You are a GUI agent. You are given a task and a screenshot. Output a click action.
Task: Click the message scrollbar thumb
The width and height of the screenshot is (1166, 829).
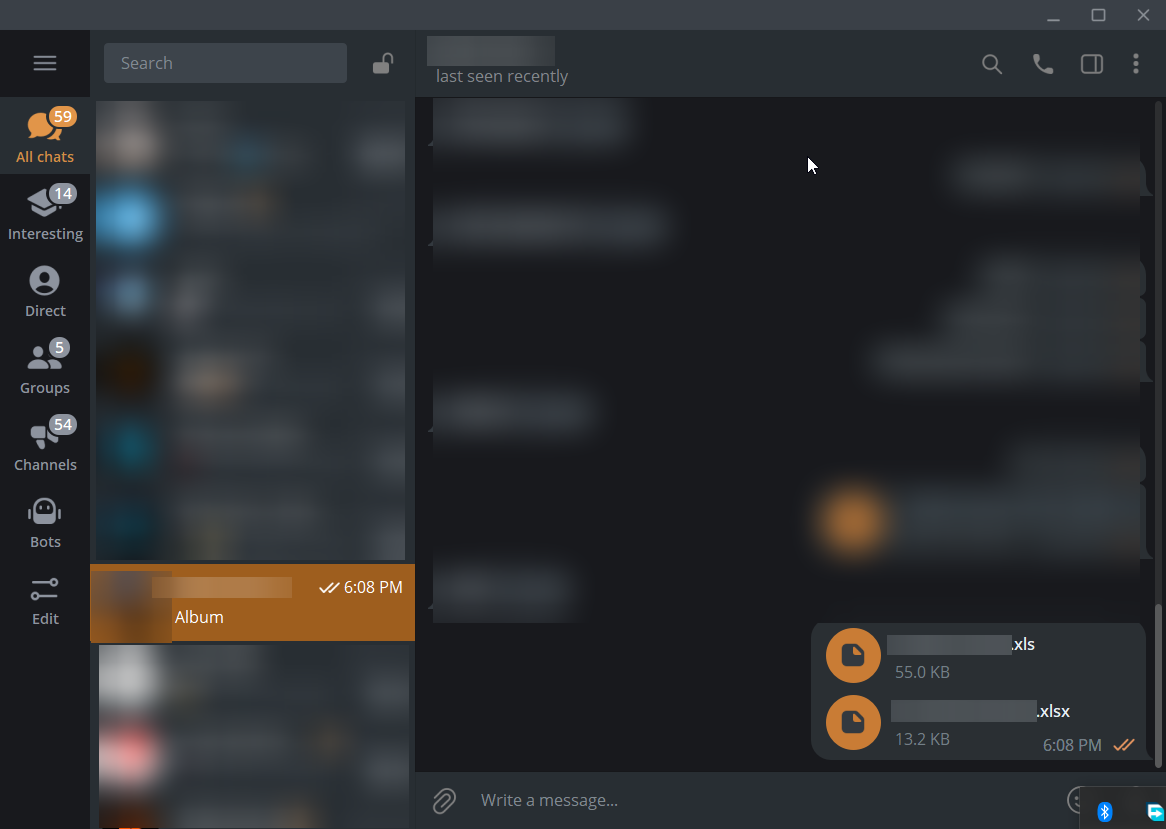coord(1157,686)
